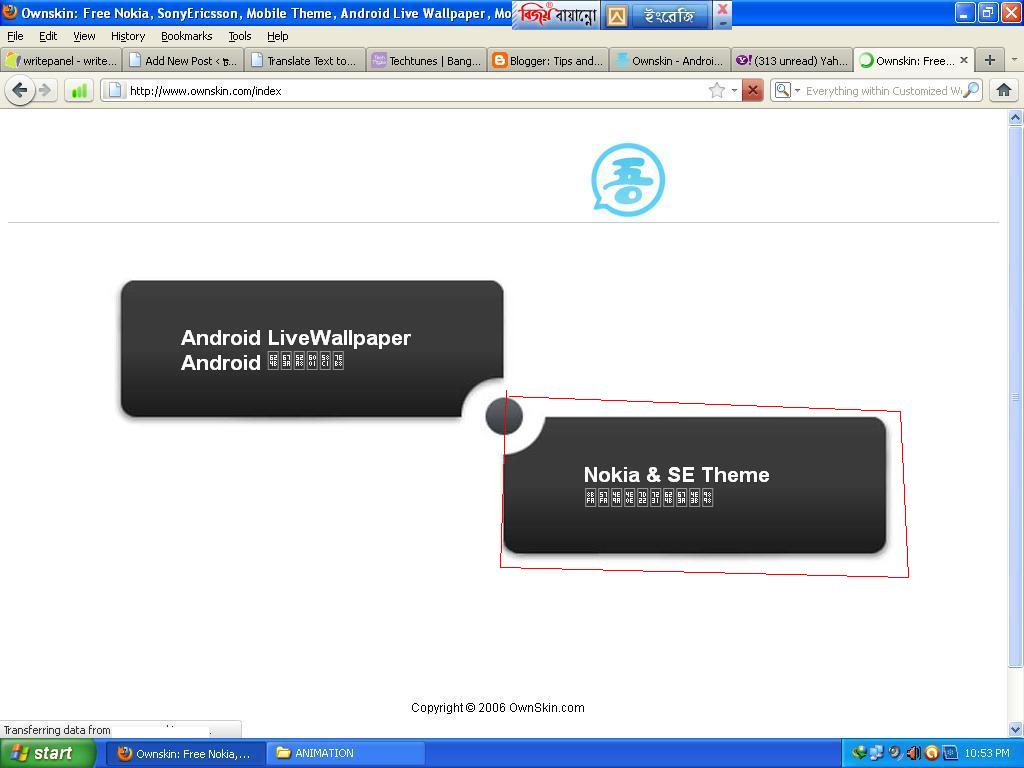This screenshot has height=768, width=1024.
Task: Switch to the Add New Post tab
Action: (183, 61)
